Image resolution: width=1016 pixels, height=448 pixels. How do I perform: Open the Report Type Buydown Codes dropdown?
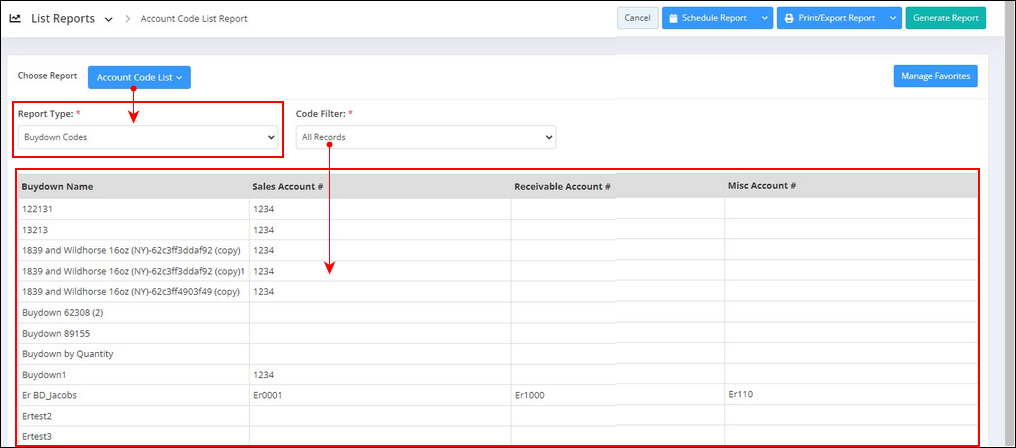point(148,137)
